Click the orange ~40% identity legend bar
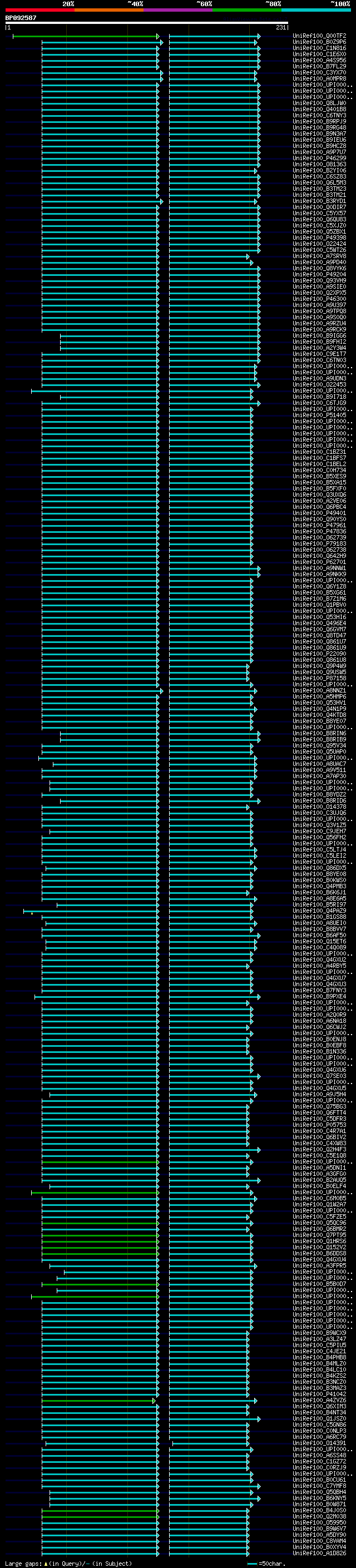 click(109, 10)
